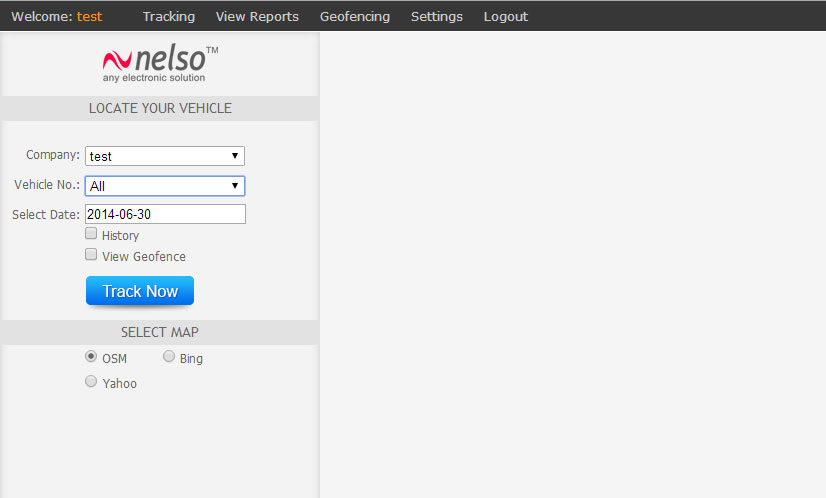
Task: Click the SELECT MAP section header
Action: click(x=160, y=332)
